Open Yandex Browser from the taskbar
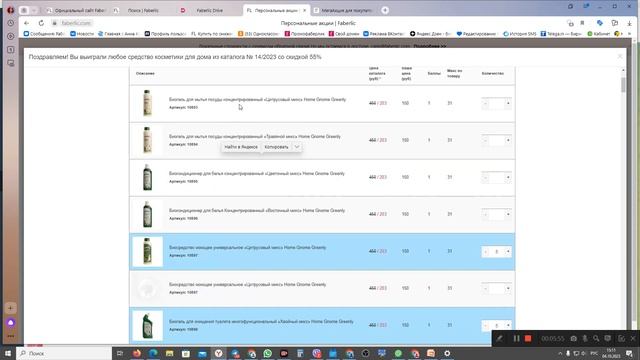 click(x=219, y=353)
